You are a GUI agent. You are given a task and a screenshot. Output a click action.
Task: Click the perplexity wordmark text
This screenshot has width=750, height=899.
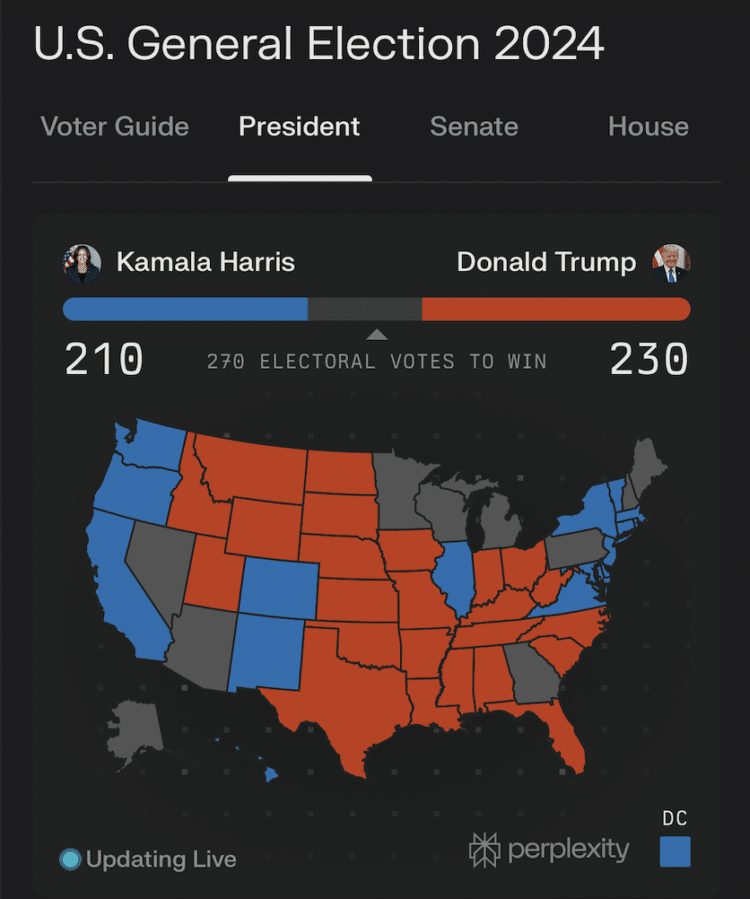pyautogui.click(x=568, y=850)
